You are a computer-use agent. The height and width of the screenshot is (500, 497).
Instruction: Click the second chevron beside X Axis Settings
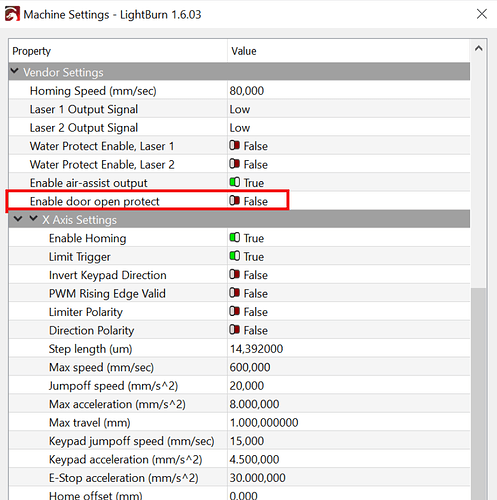(x=33, y=218)
